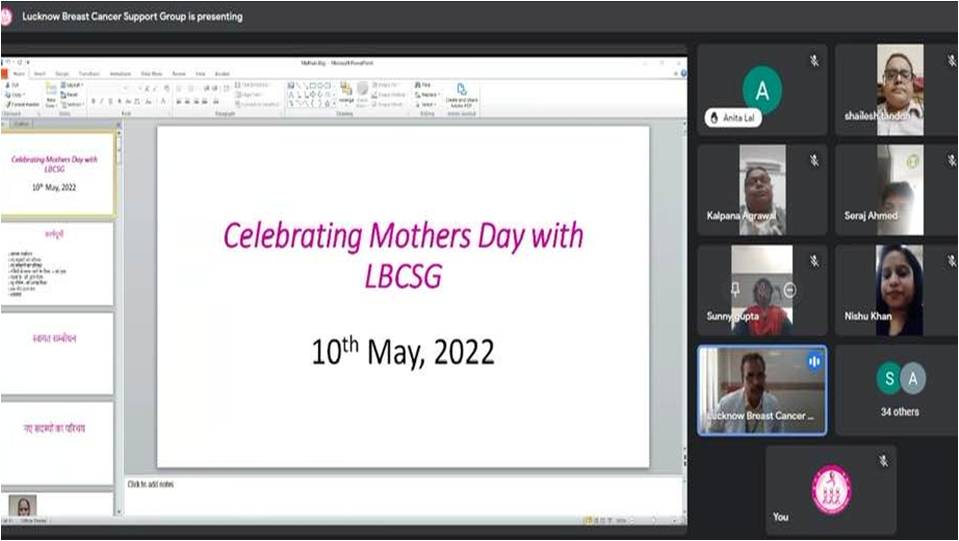
Task: Click '10th May, 2022' on the main slide
Action: pos(403,351)
